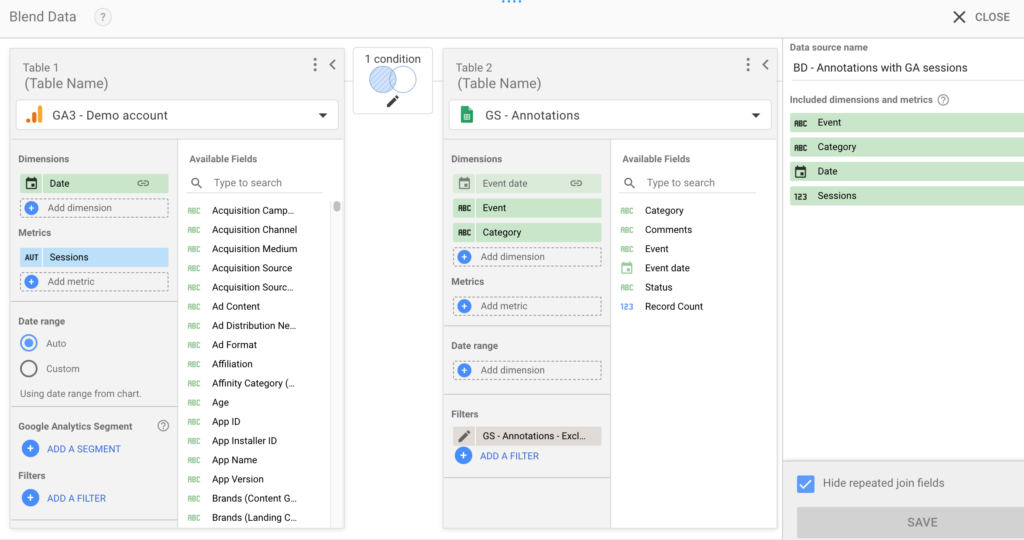Screen dimensions: 1024x540
Task: Open Table 1 three-dot options menu
Action: pos(315,65)
